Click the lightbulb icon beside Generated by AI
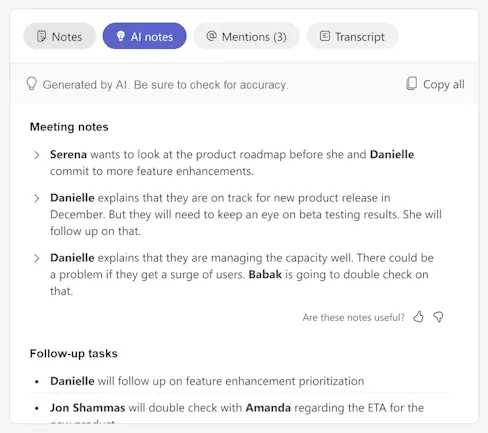Screen dimensions: 488x433 pyautogui.click(x=31, y=84)
